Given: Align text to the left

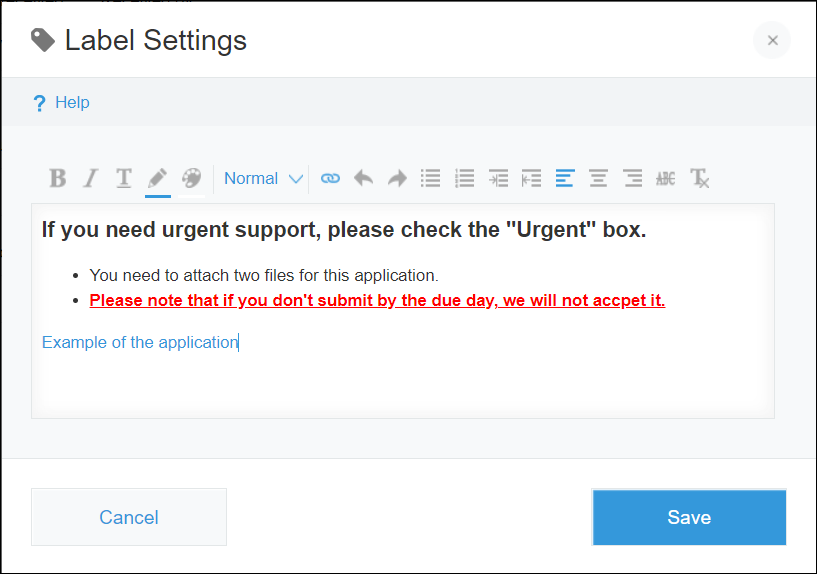Looking at the screenshot, I should click(x=565, y=178).
